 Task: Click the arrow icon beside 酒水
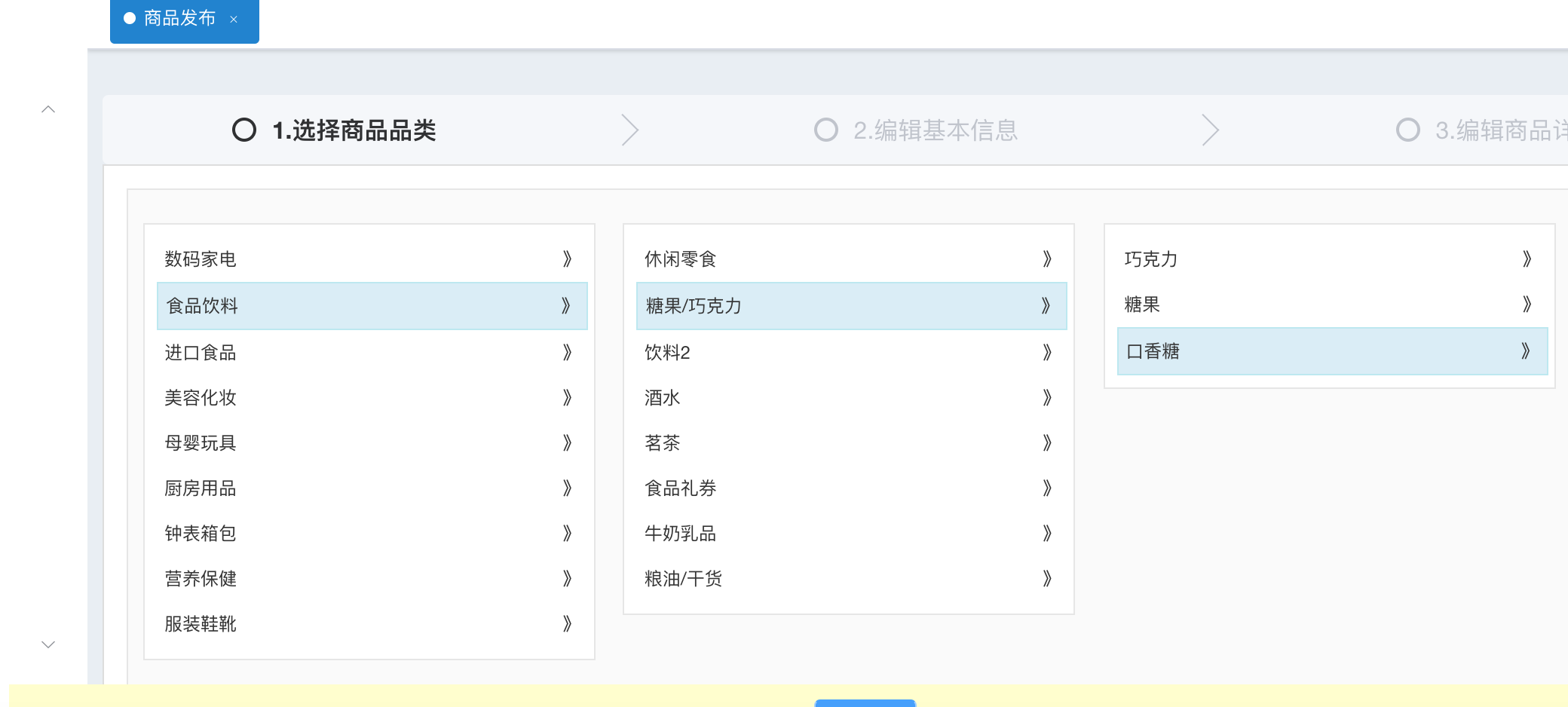(1046, 398)
